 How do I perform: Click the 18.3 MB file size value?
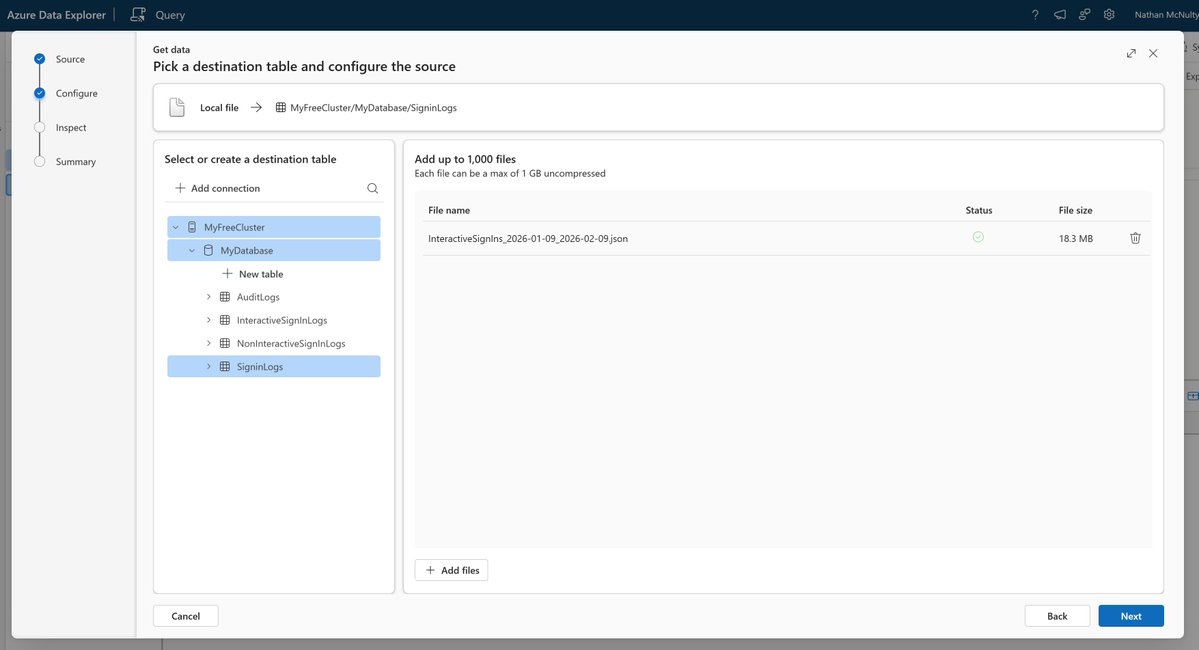1076,239
